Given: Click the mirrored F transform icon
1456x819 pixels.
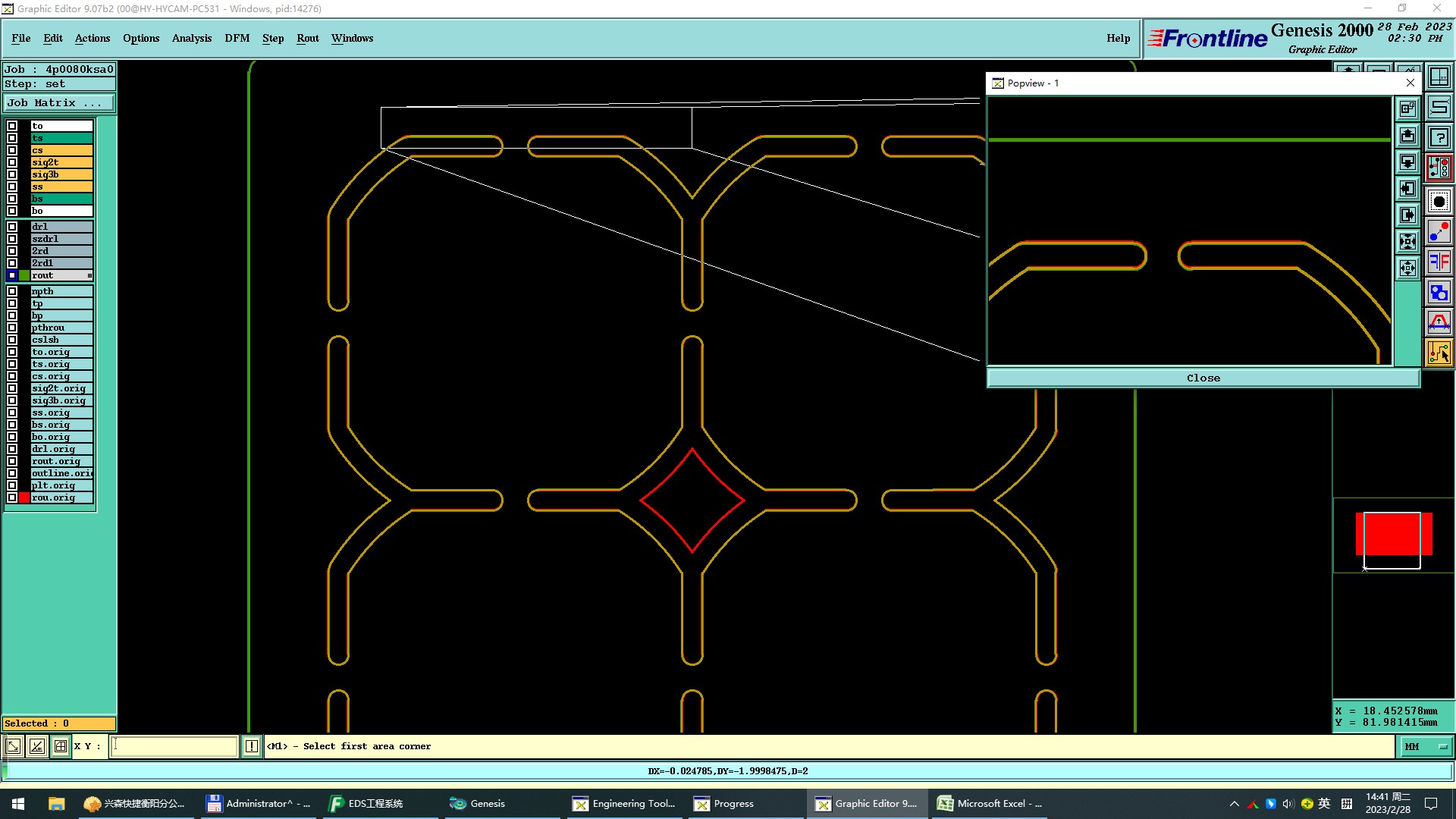Looking at the screenshot, I should (1439, 262).
